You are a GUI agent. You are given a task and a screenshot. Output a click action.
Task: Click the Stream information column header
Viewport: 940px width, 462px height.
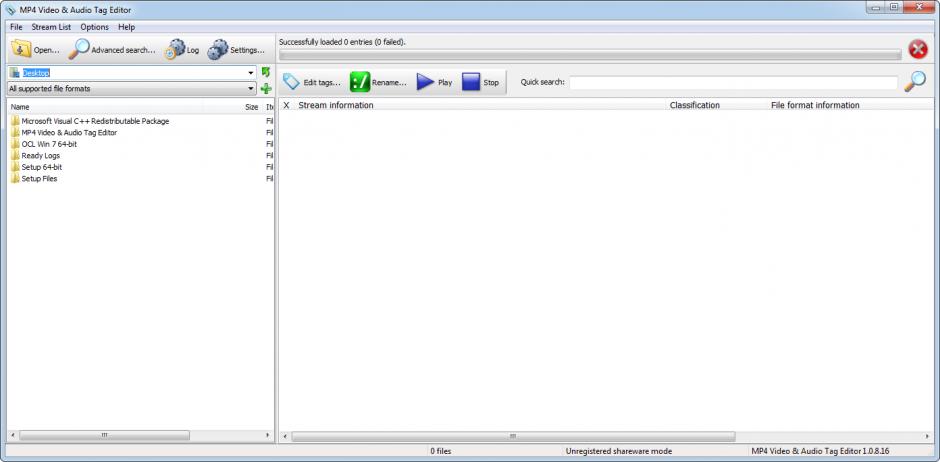[336, 105]
